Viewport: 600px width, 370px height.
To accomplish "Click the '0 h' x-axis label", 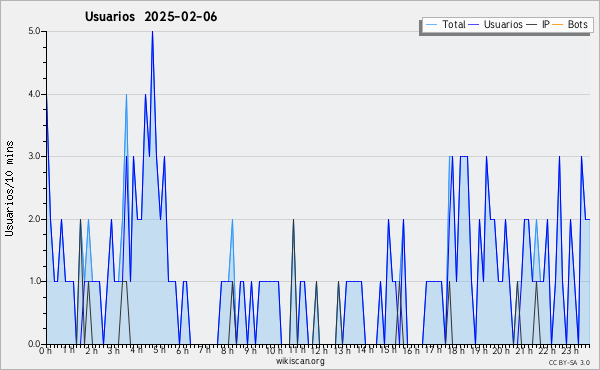I will (x=46, y=351).
